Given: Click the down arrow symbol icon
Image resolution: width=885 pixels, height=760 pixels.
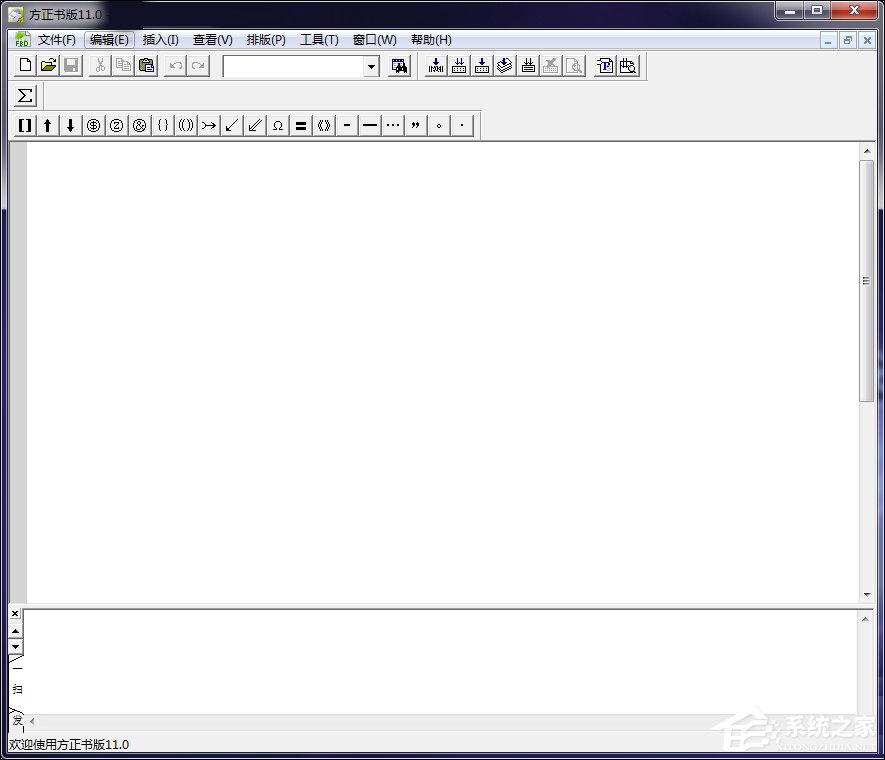Looking at the screenshot, I should (71, 125).
